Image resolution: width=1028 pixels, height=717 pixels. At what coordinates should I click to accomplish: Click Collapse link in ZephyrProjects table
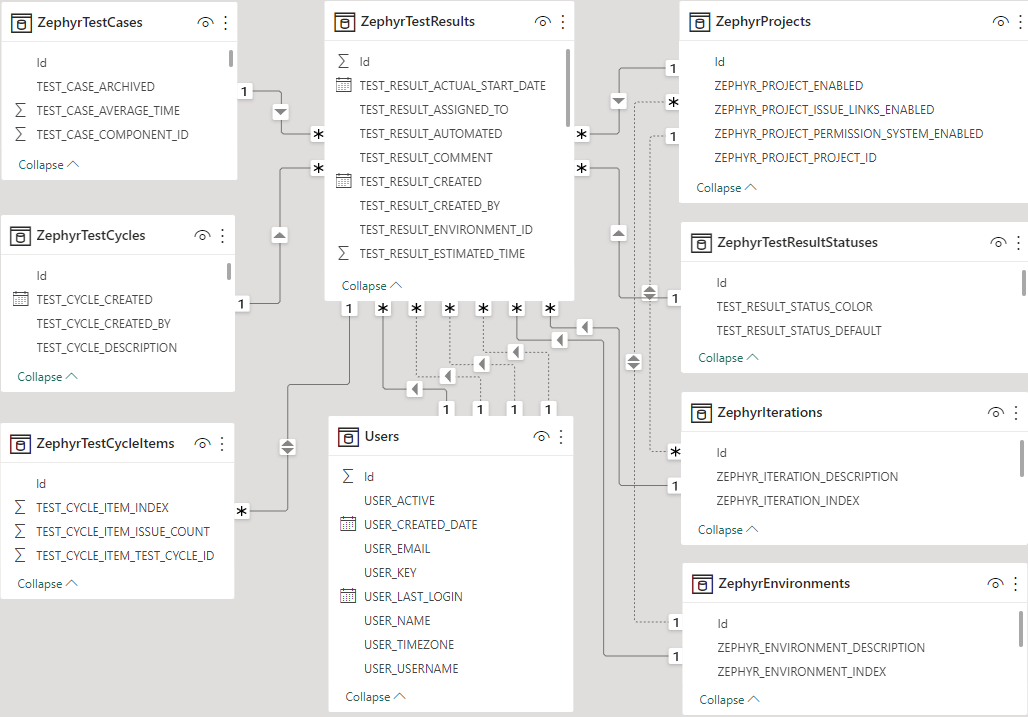pos(726,187)
